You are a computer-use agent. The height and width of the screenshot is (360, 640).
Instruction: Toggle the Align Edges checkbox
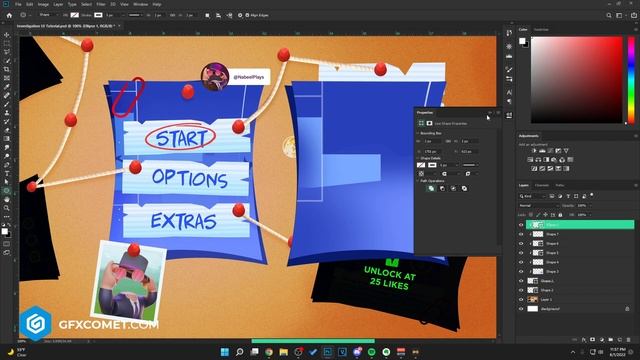pos(247,15)
